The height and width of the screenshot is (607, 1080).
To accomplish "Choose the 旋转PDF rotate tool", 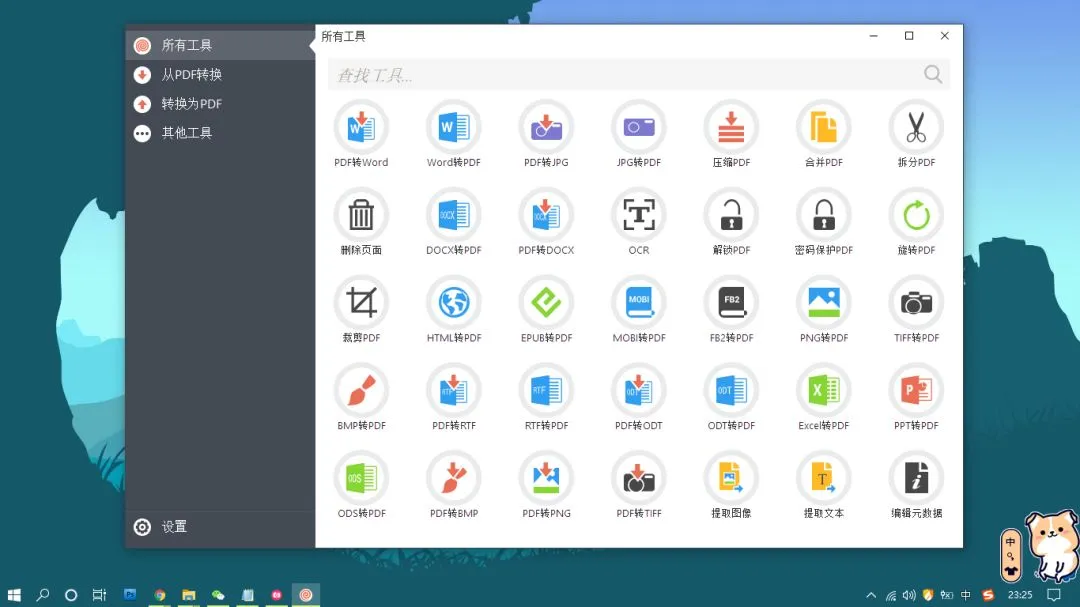I will (916, 223).
